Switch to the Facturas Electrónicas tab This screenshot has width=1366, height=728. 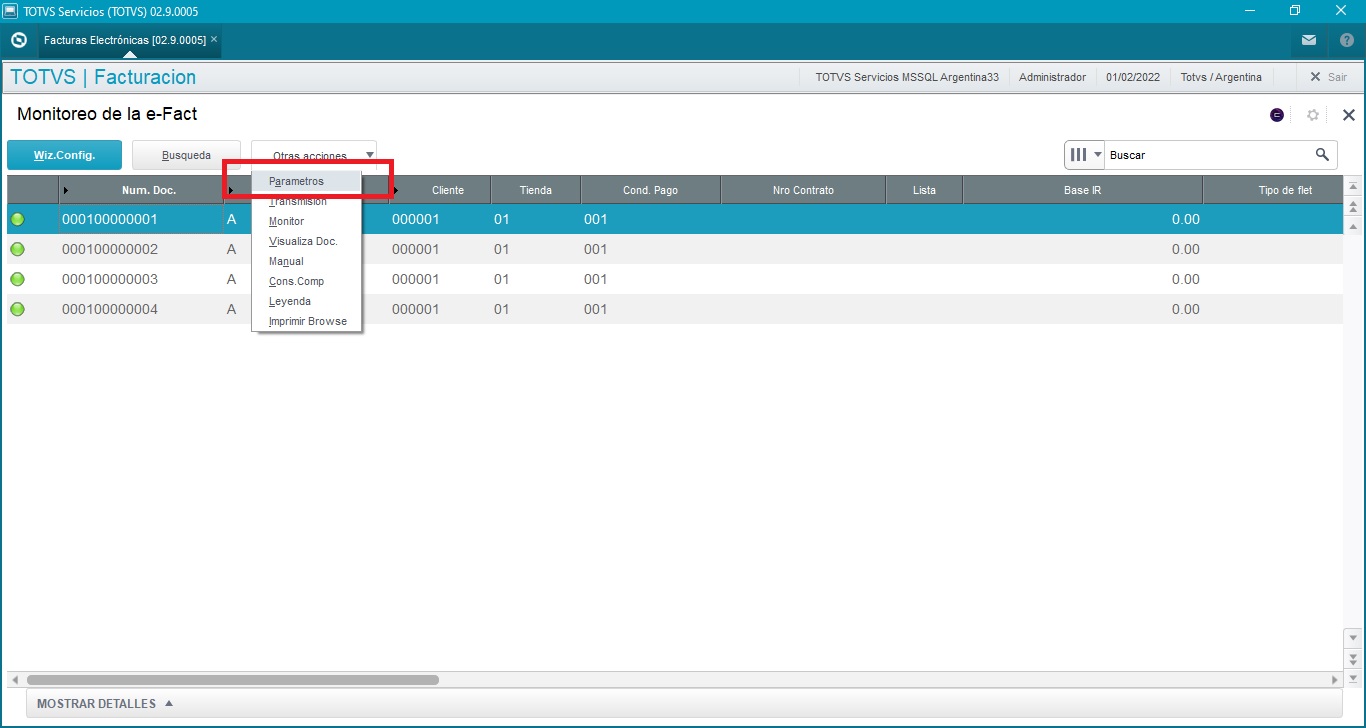pyautogui.click(x=125, y=40)
